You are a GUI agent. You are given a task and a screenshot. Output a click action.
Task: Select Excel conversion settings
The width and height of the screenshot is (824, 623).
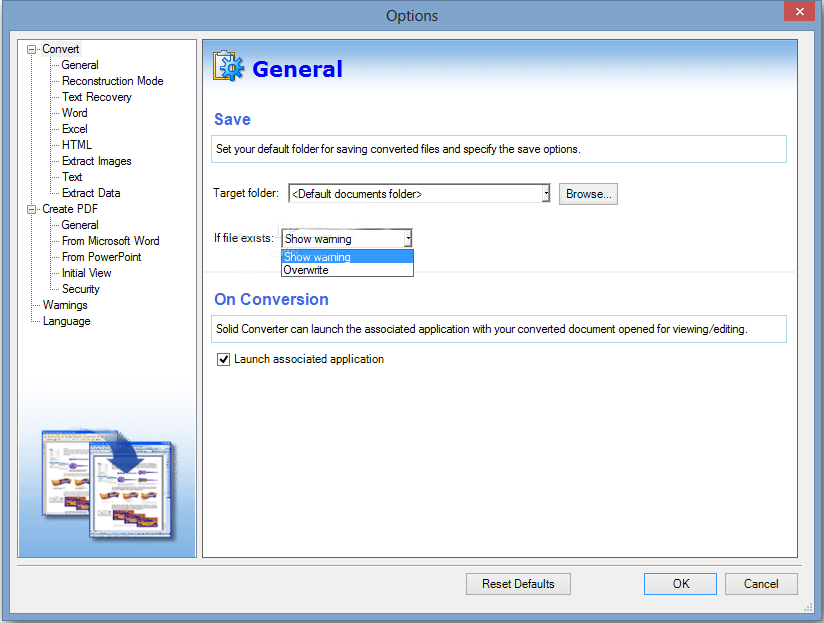[x=75, y=129]
